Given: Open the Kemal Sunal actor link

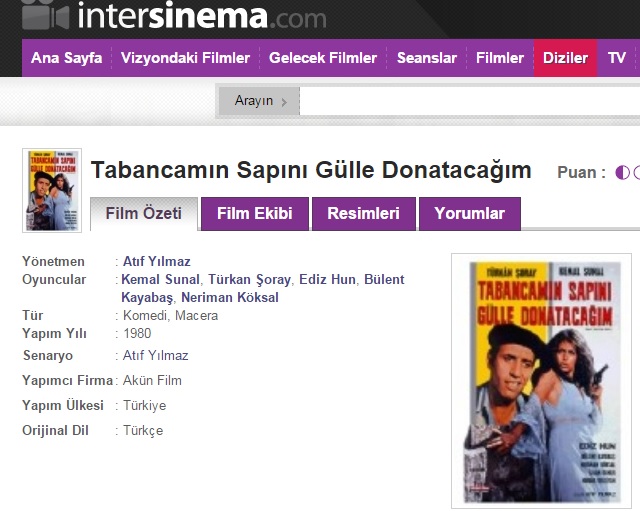Looking at the screenshot, I should tap(160, 279).
